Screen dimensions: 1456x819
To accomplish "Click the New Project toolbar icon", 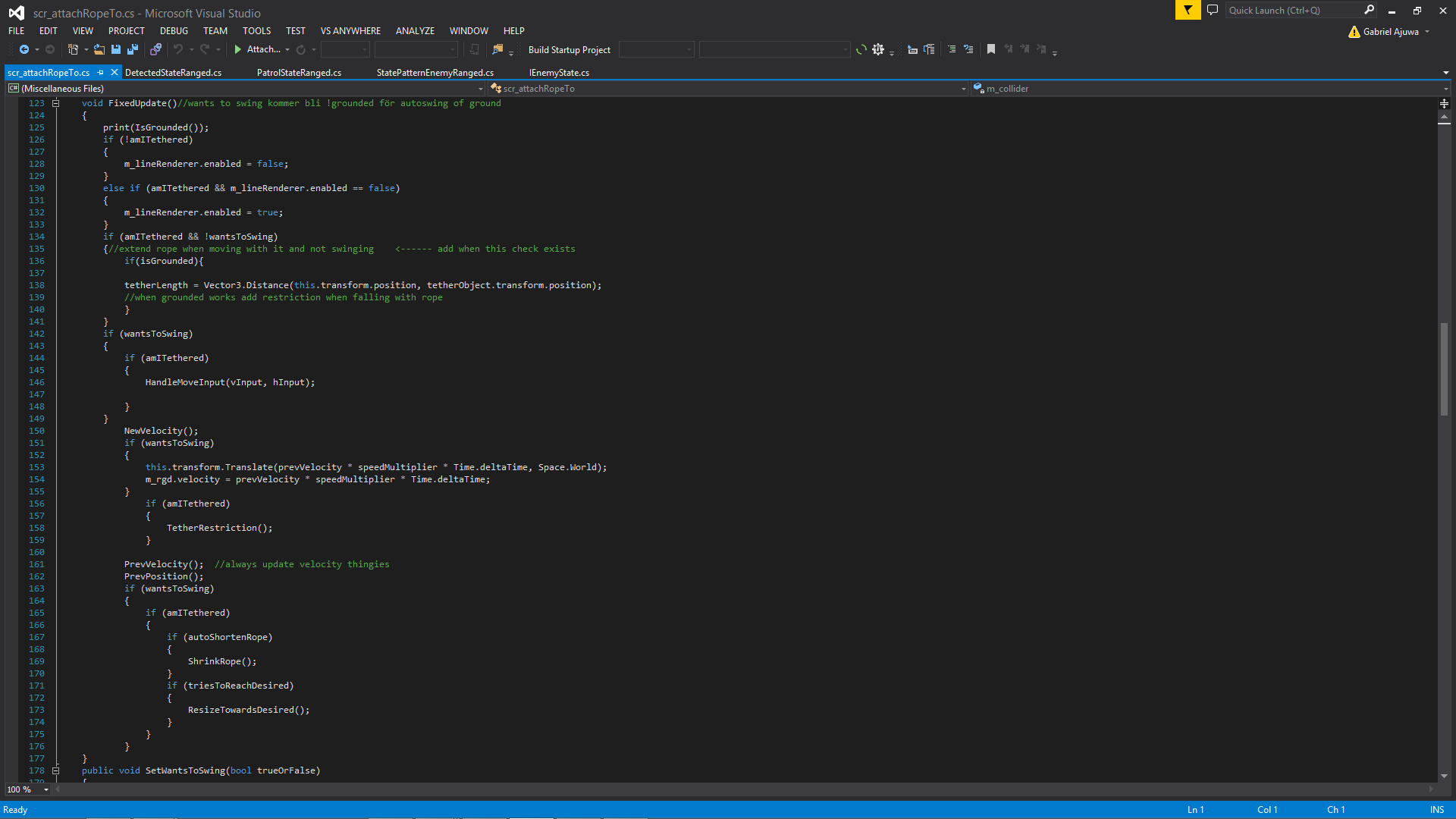I will (x=73, y=49).
